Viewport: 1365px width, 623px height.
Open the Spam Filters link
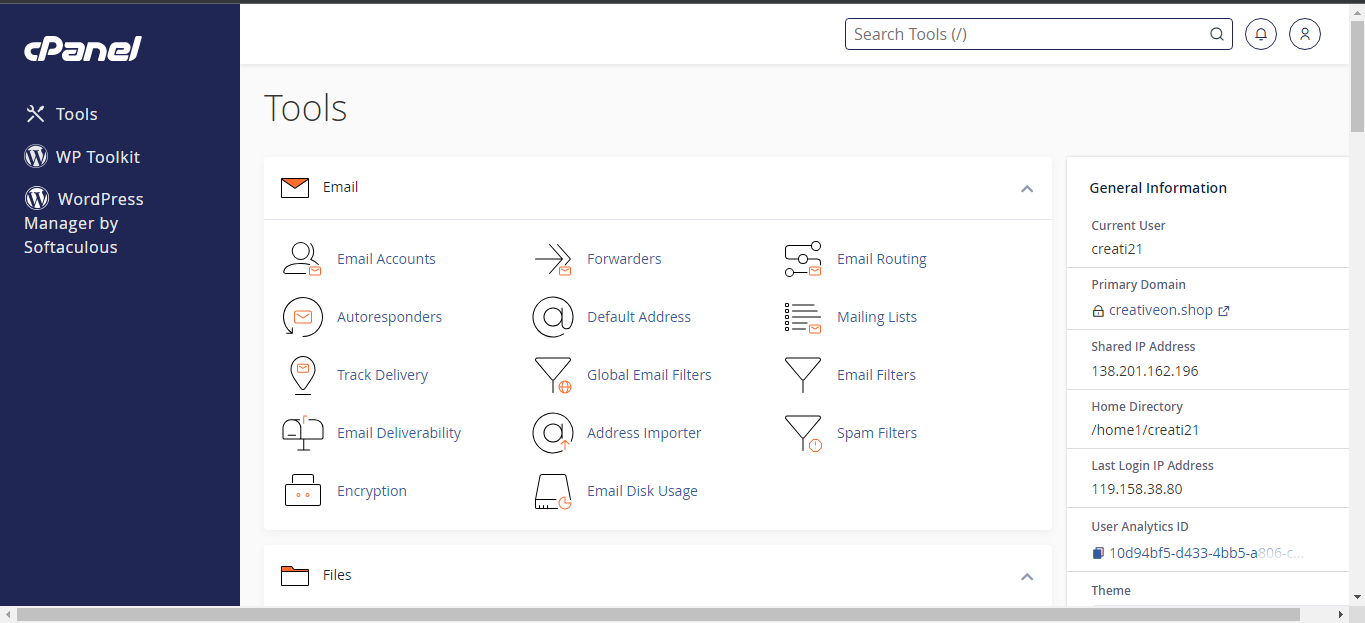click(877, 433)
